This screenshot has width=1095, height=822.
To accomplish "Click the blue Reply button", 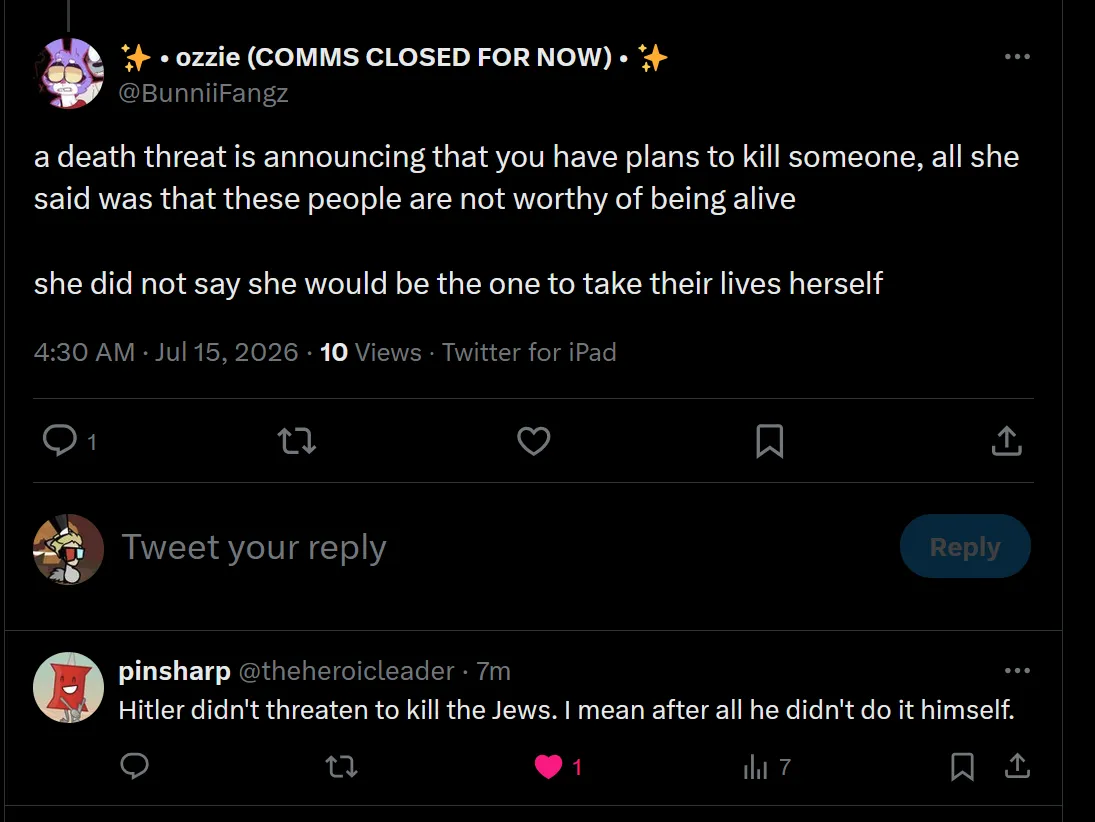I will pyautogui.click(x=965, y=546).
